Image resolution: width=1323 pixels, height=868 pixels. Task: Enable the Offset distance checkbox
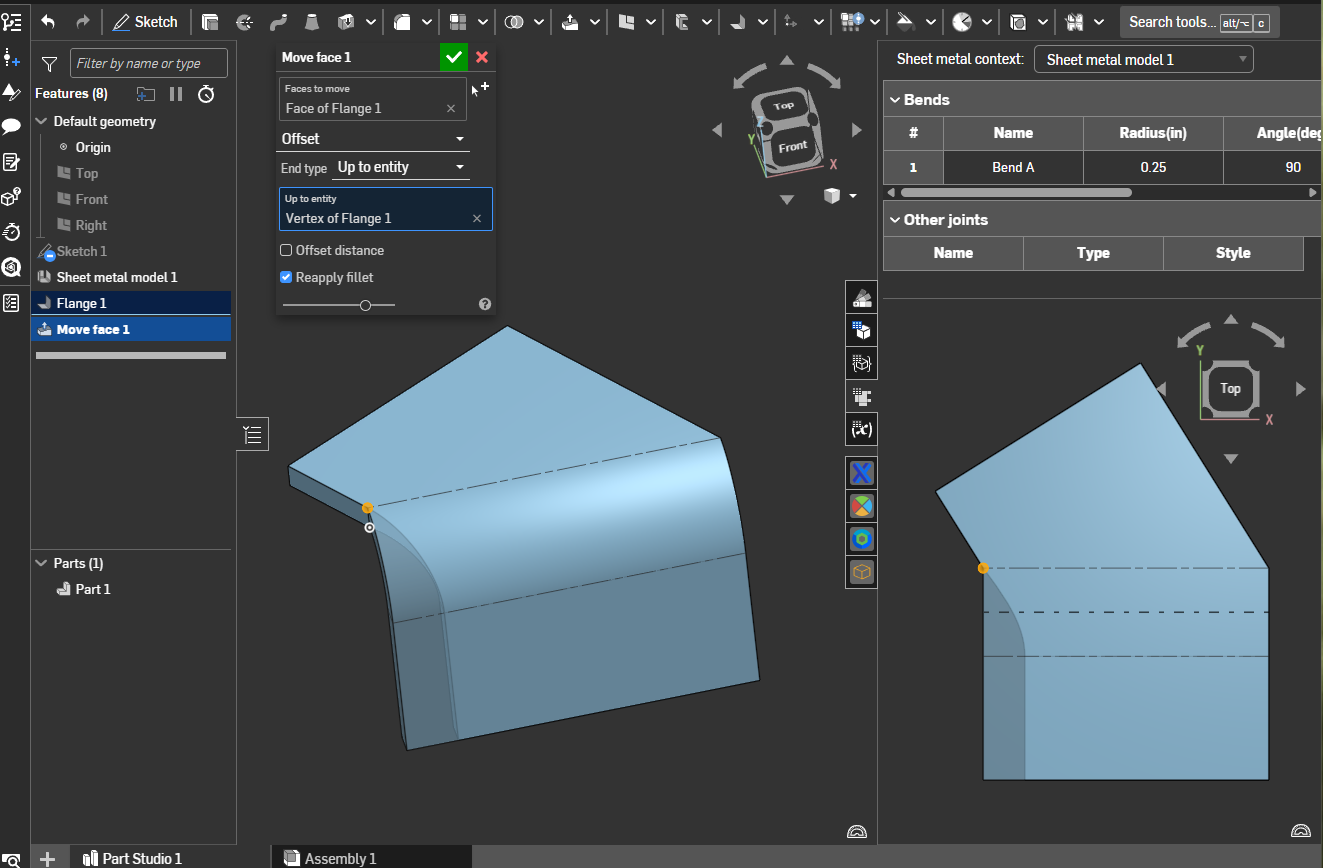click(x=286, y=250)
